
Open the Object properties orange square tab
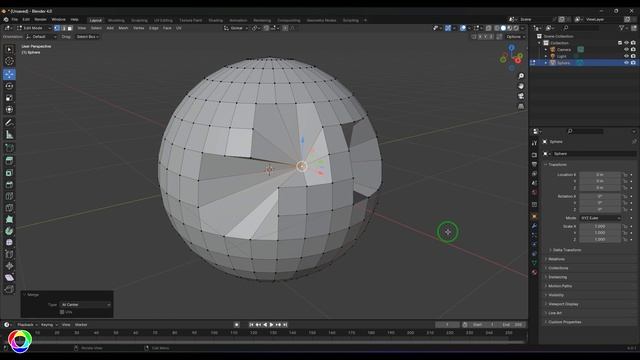[534, 216]
